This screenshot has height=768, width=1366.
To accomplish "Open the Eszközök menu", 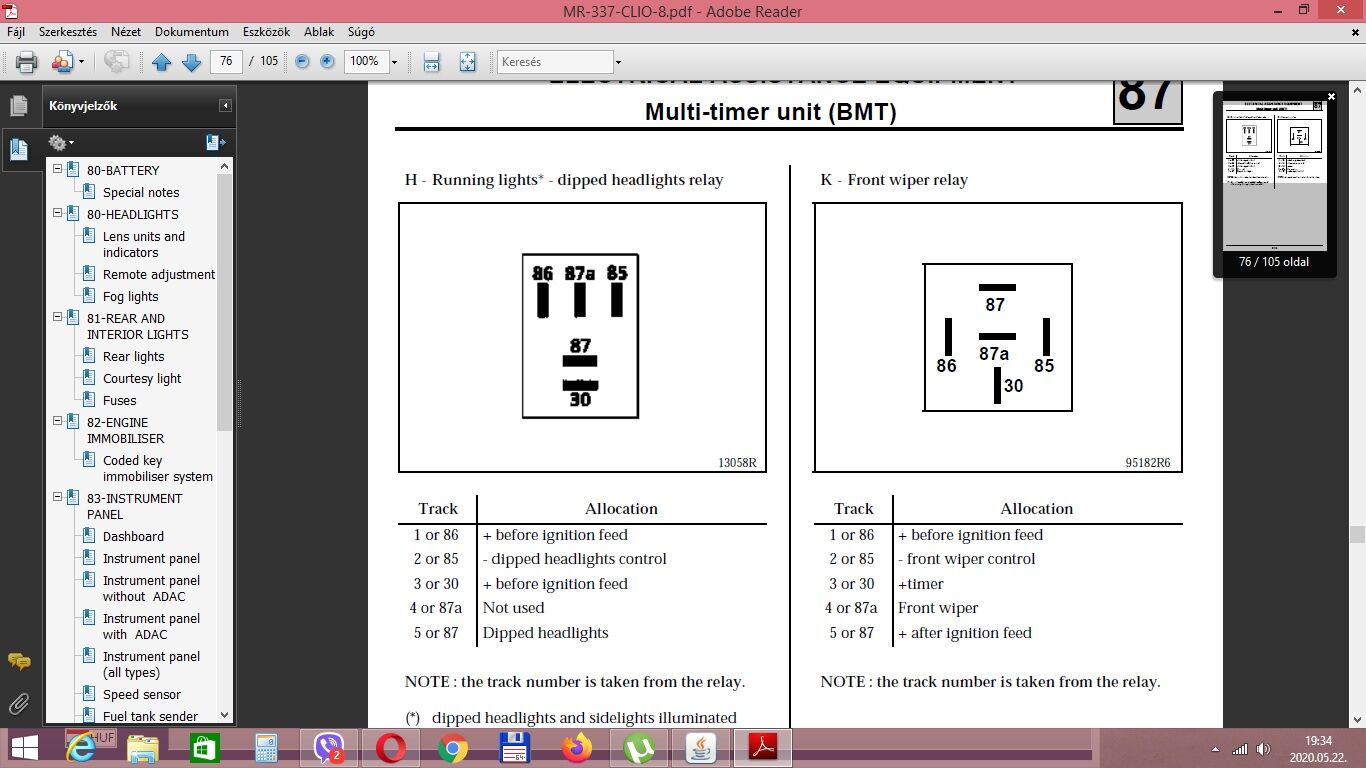I will [x=266, y=32].
